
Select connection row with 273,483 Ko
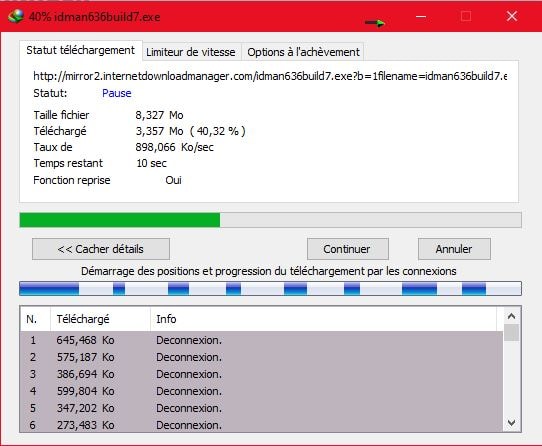coord(261,425)
